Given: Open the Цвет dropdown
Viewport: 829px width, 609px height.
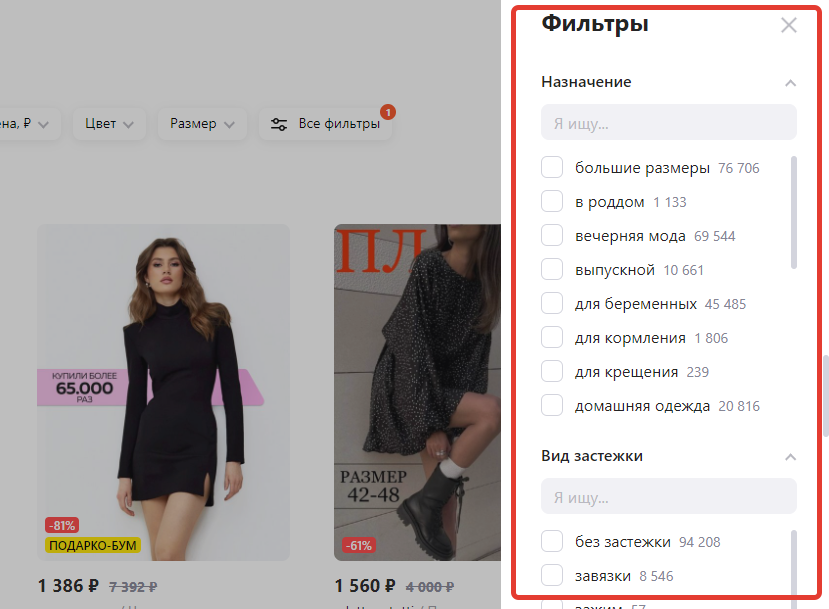Looking at the screenshot, I should click(x=109, y=124).
